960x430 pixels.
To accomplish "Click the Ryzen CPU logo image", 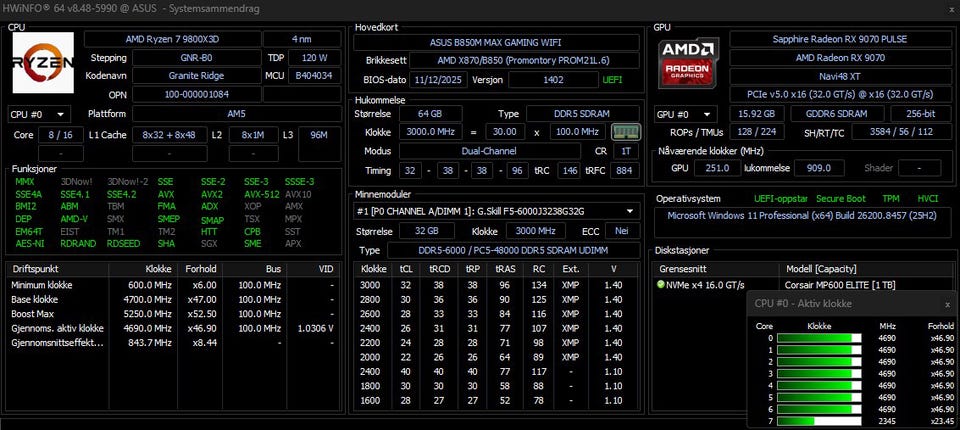I will click(43, 62).
